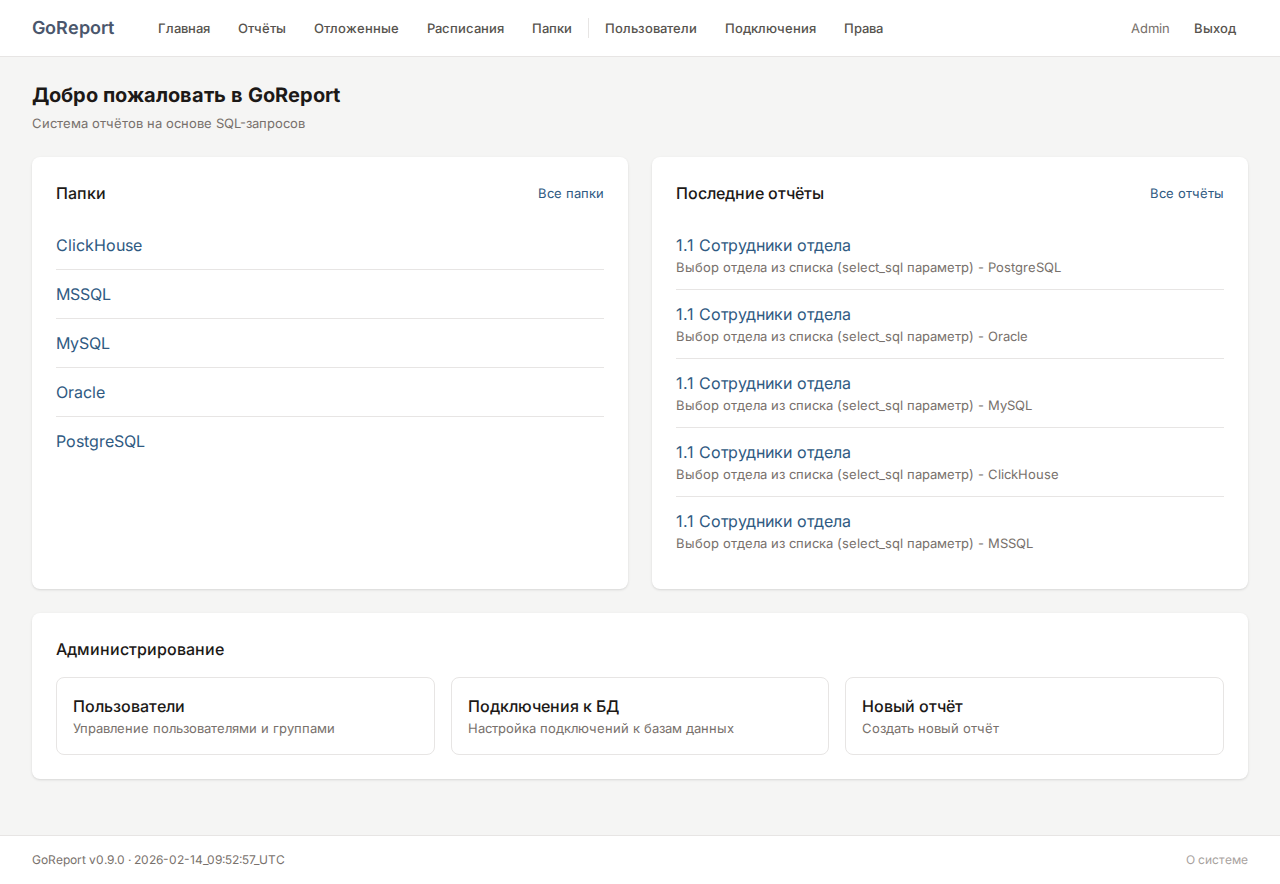1280x884 pixels.
Task: Open Сотрудники отдела report for Oracle
Action: point(763,315)
